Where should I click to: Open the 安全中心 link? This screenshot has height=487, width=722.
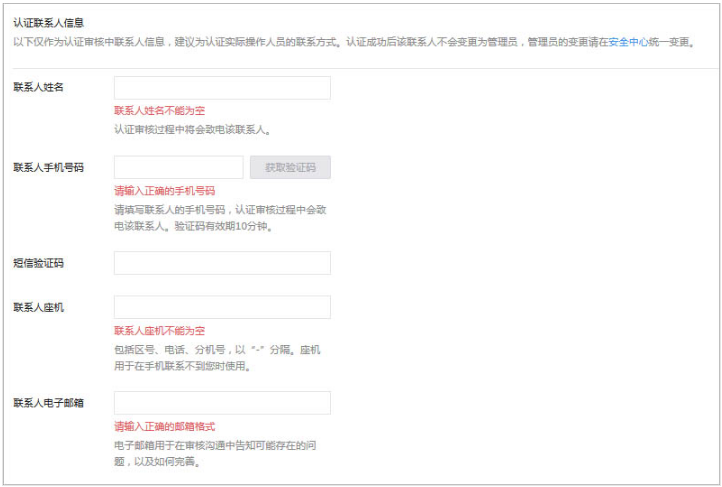pyautogui.click(x=629, y=42)
